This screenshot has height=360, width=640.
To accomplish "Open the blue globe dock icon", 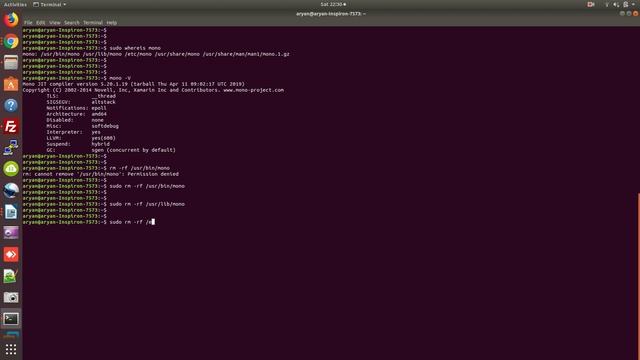I will pyautogui.click(x=11, y=190).
